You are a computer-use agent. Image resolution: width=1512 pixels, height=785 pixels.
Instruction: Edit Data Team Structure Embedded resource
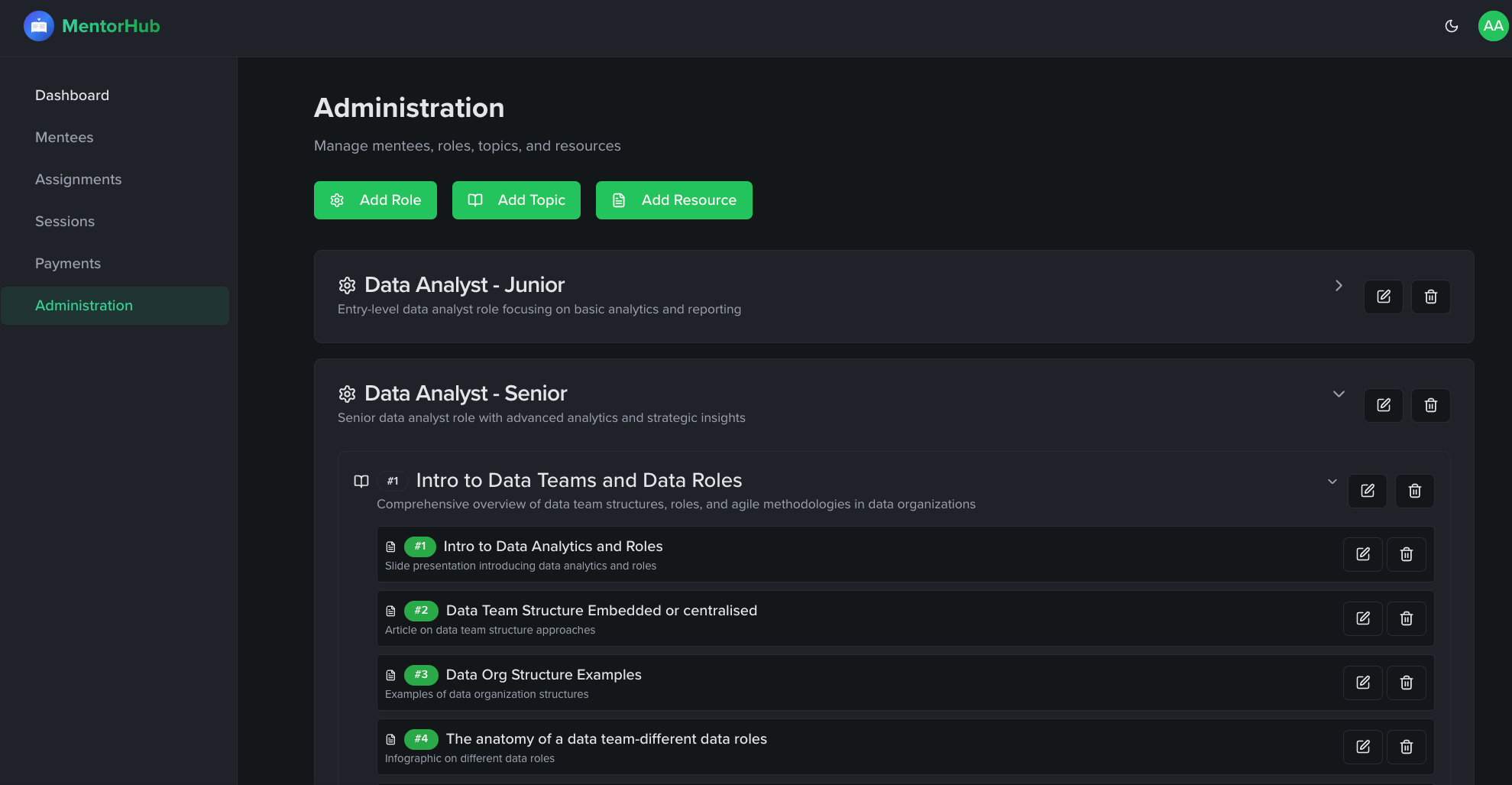point(1363,618)
